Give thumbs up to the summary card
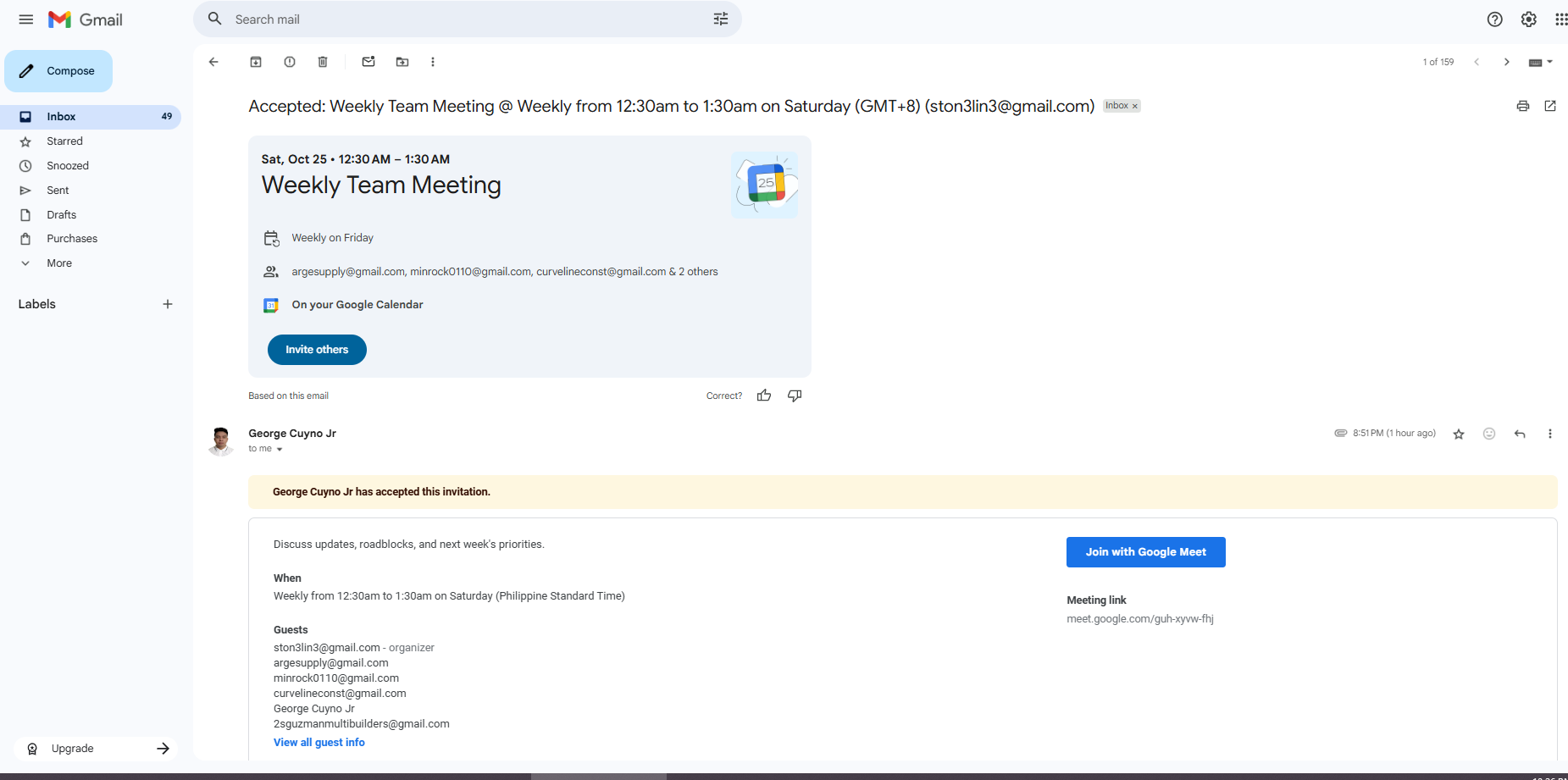 tap(764, 396)
